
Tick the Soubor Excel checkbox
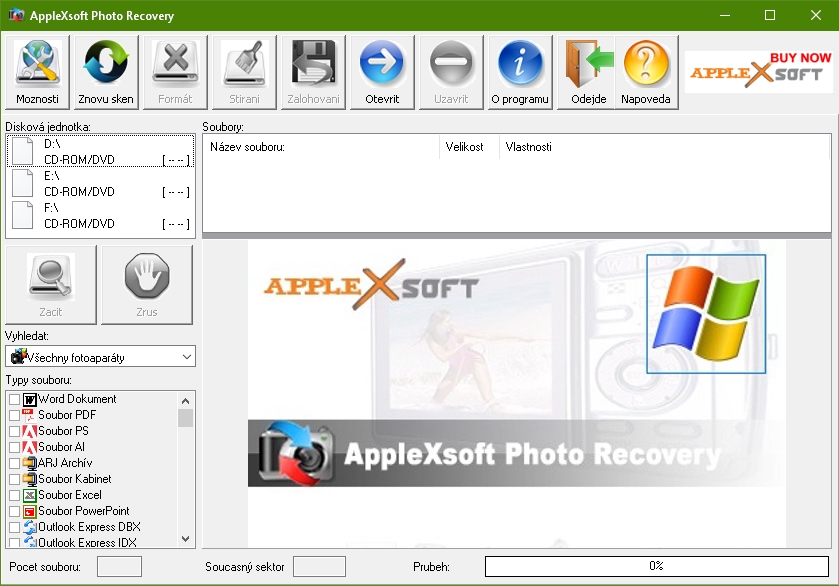(14, 496)
